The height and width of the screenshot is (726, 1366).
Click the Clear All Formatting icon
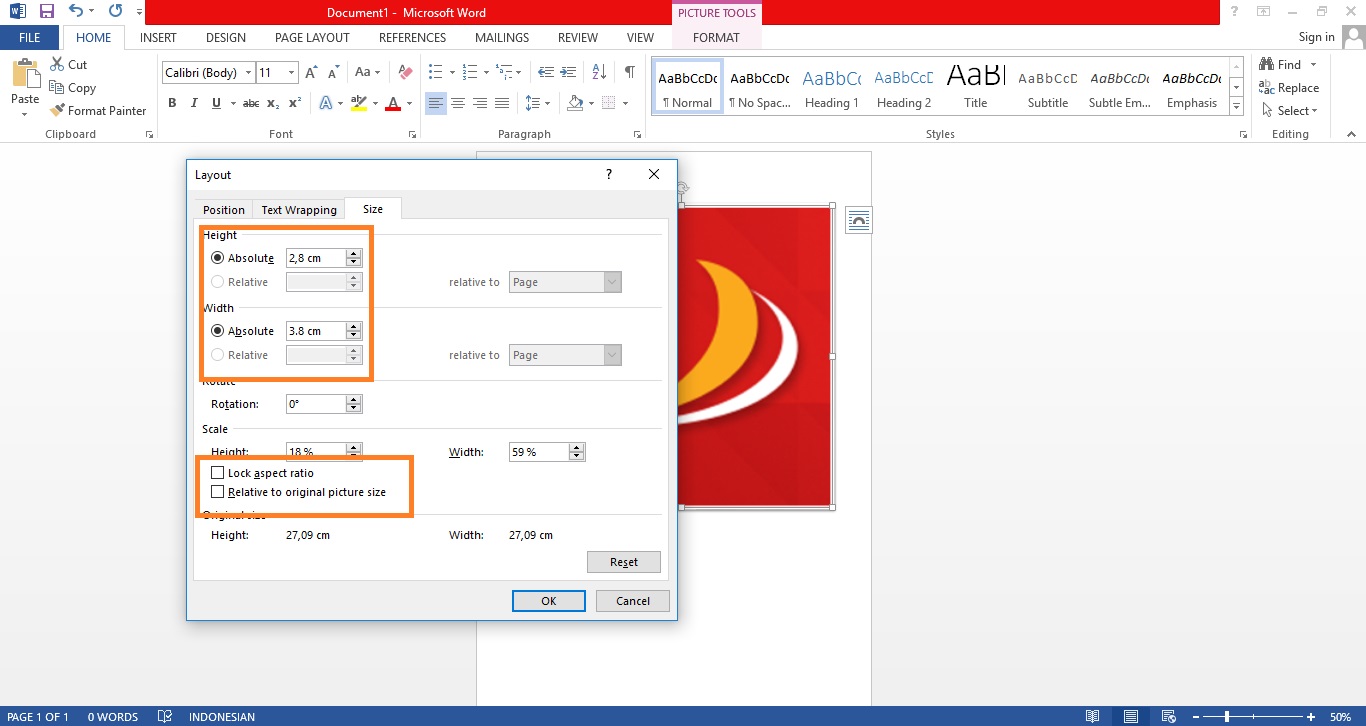point(405,72)
